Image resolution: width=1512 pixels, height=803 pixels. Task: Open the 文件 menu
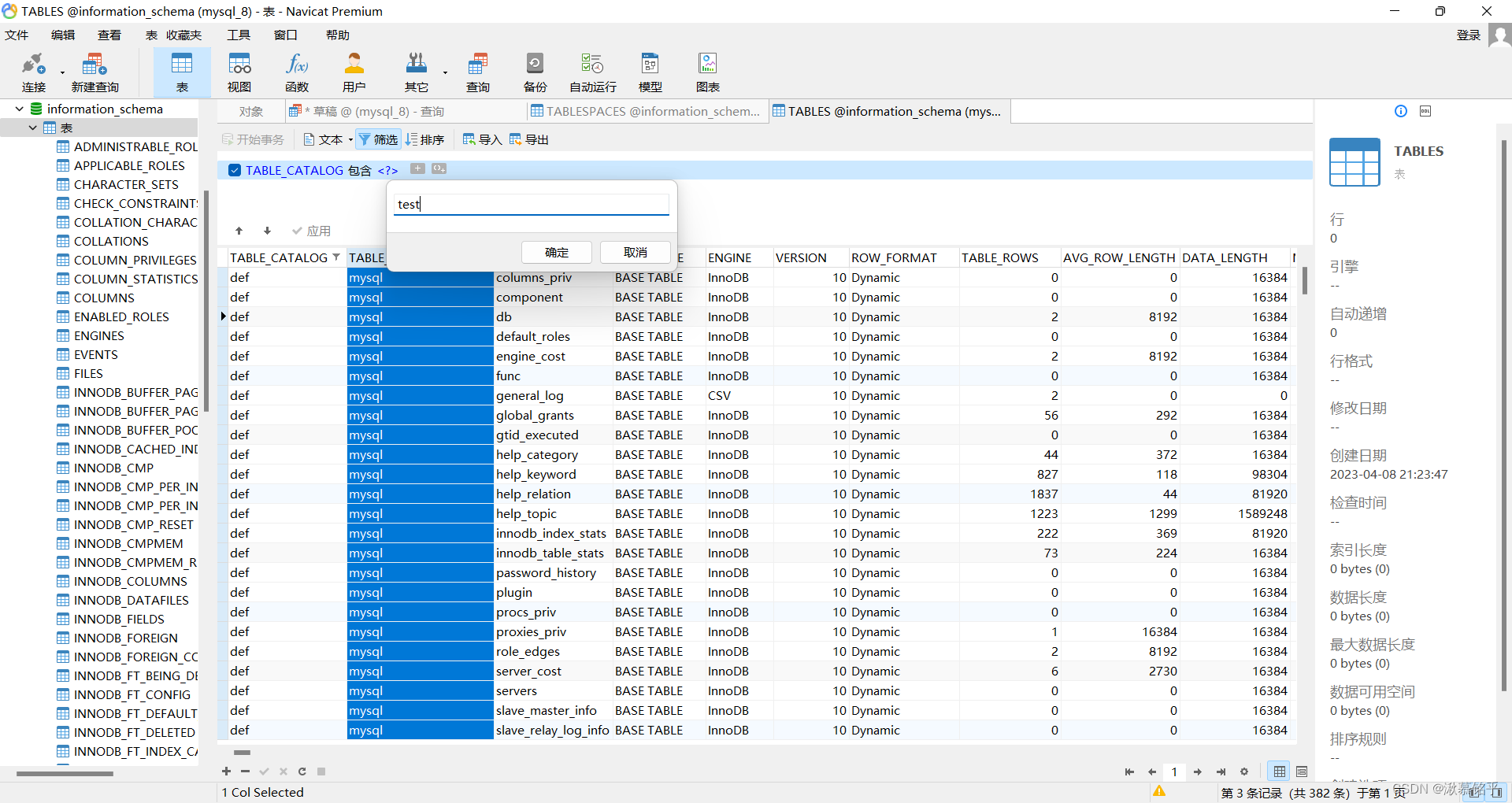[x=17, y=35]
